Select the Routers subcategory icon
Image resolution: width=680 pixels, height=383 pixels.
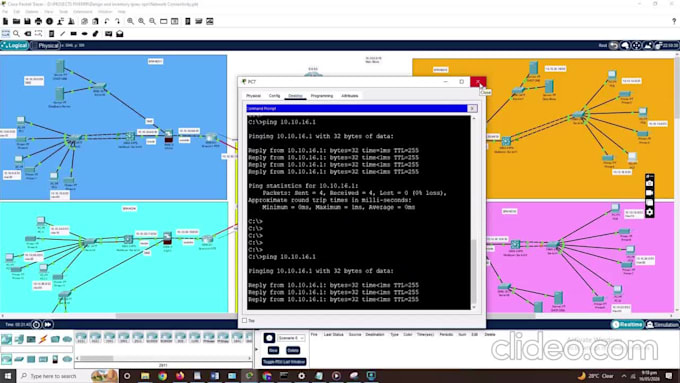point(7,359)
